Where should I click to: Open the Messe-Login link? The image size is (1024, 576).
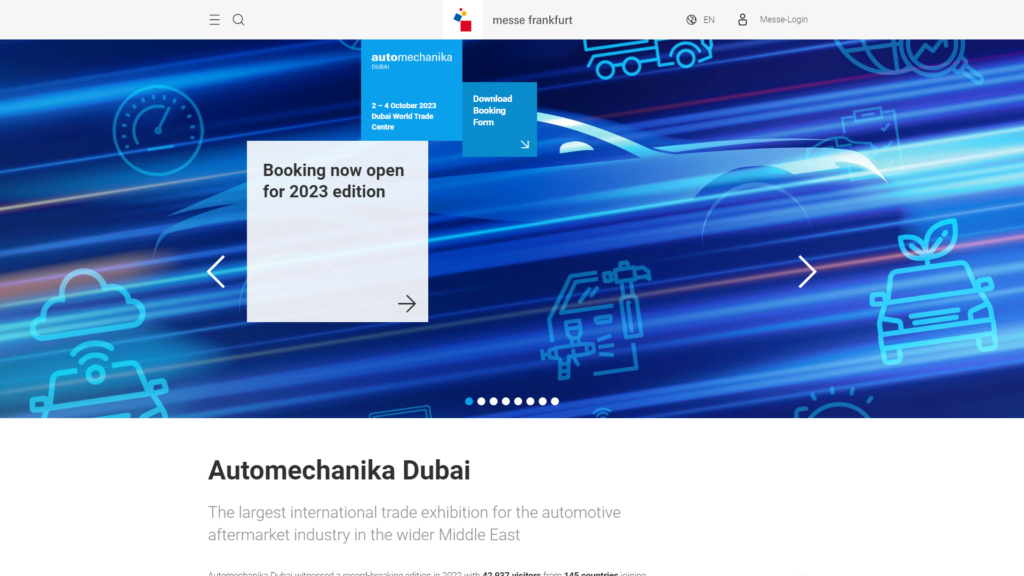tap(784, 20)
